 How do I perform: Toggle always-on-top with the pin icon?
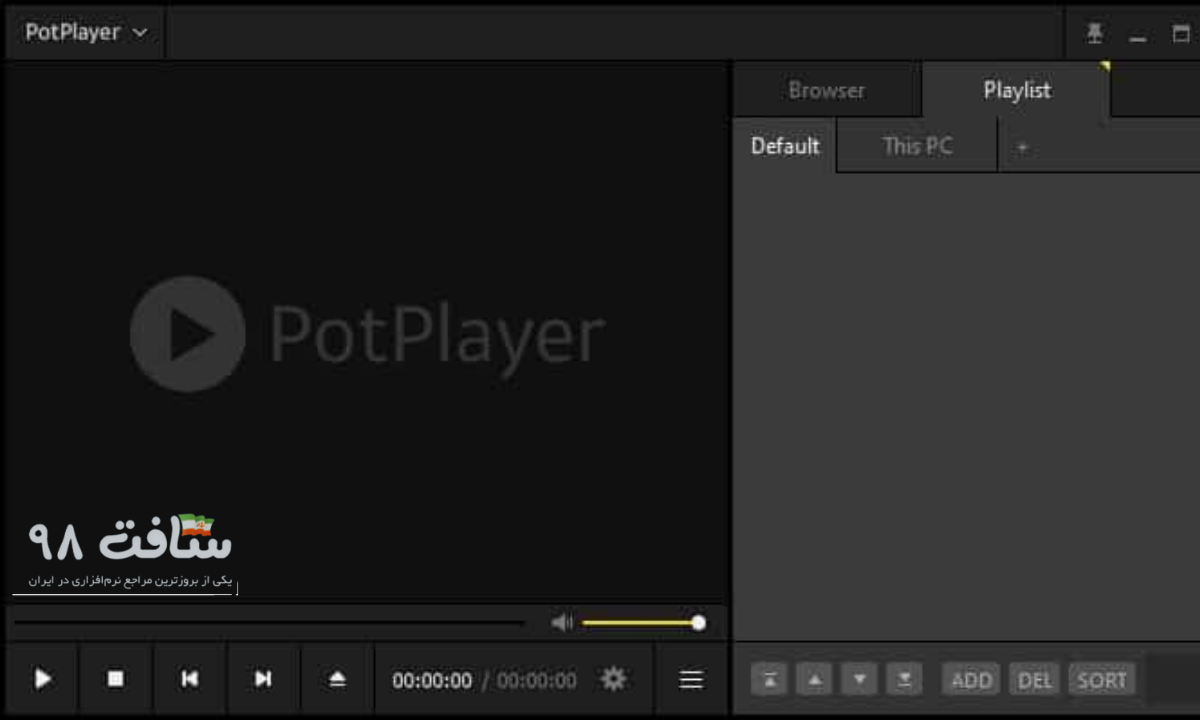point(1094,32)
